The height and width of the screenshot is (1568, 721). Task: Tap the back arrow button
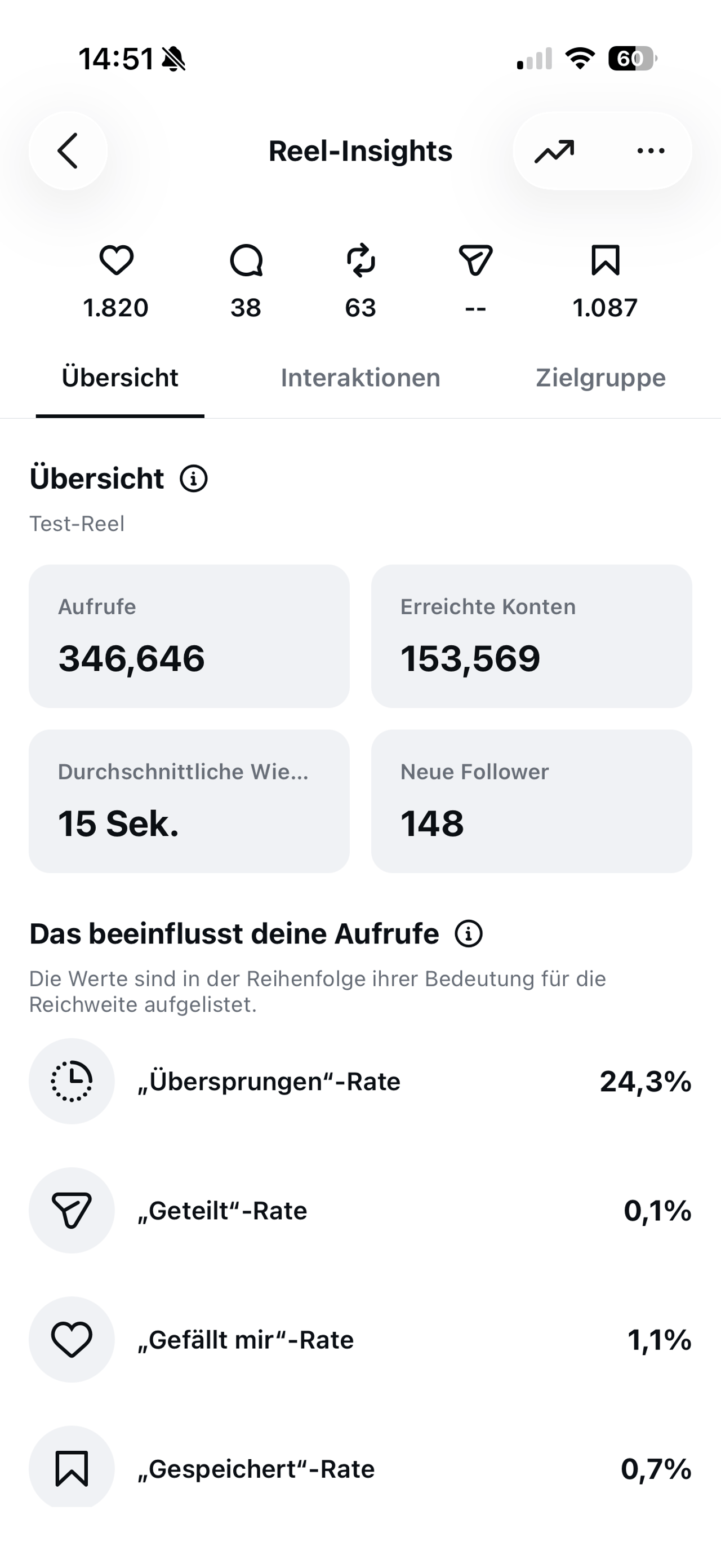tap(68, 150)
